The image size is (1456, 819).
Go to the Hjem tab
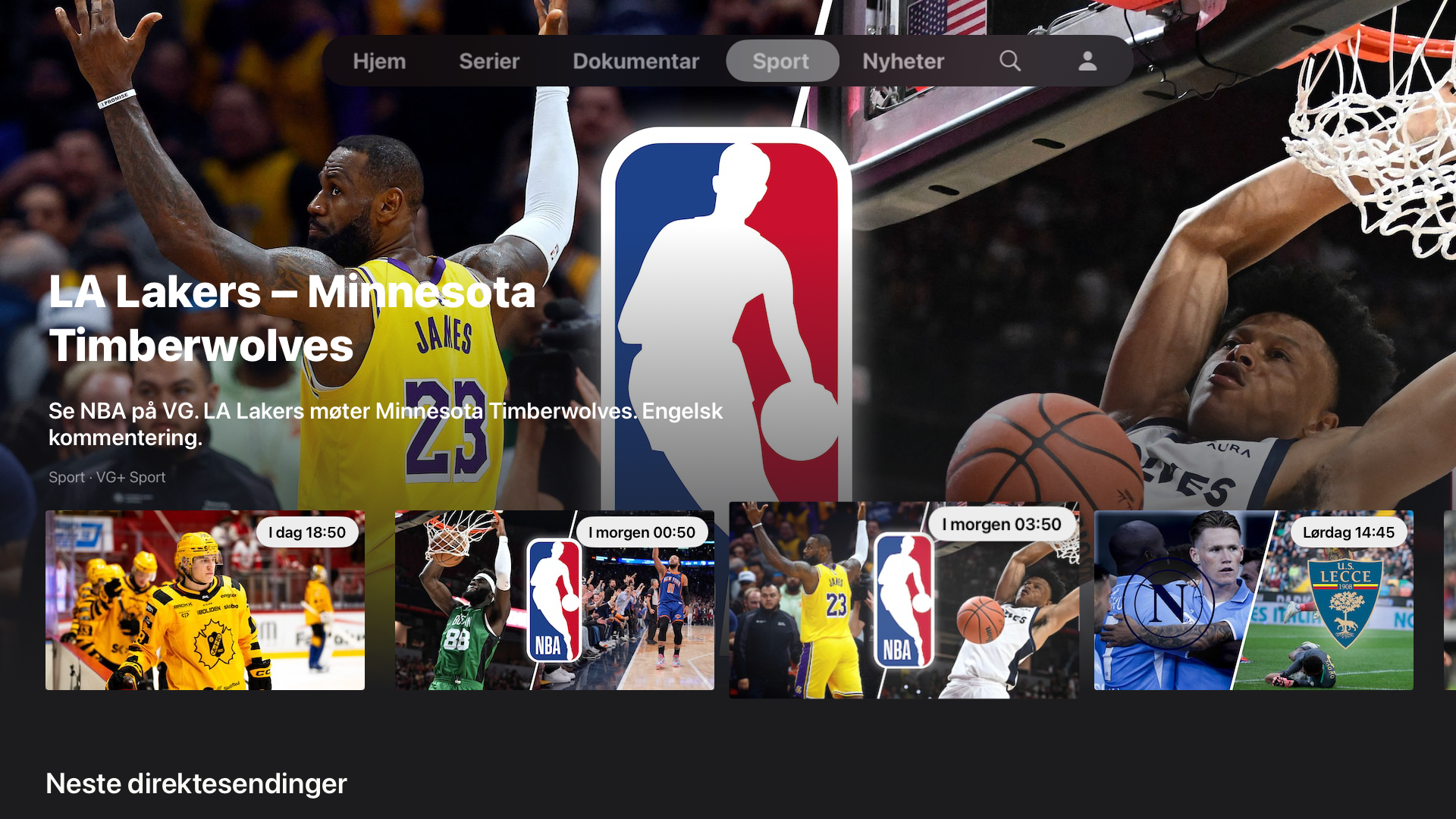[379, 61]
